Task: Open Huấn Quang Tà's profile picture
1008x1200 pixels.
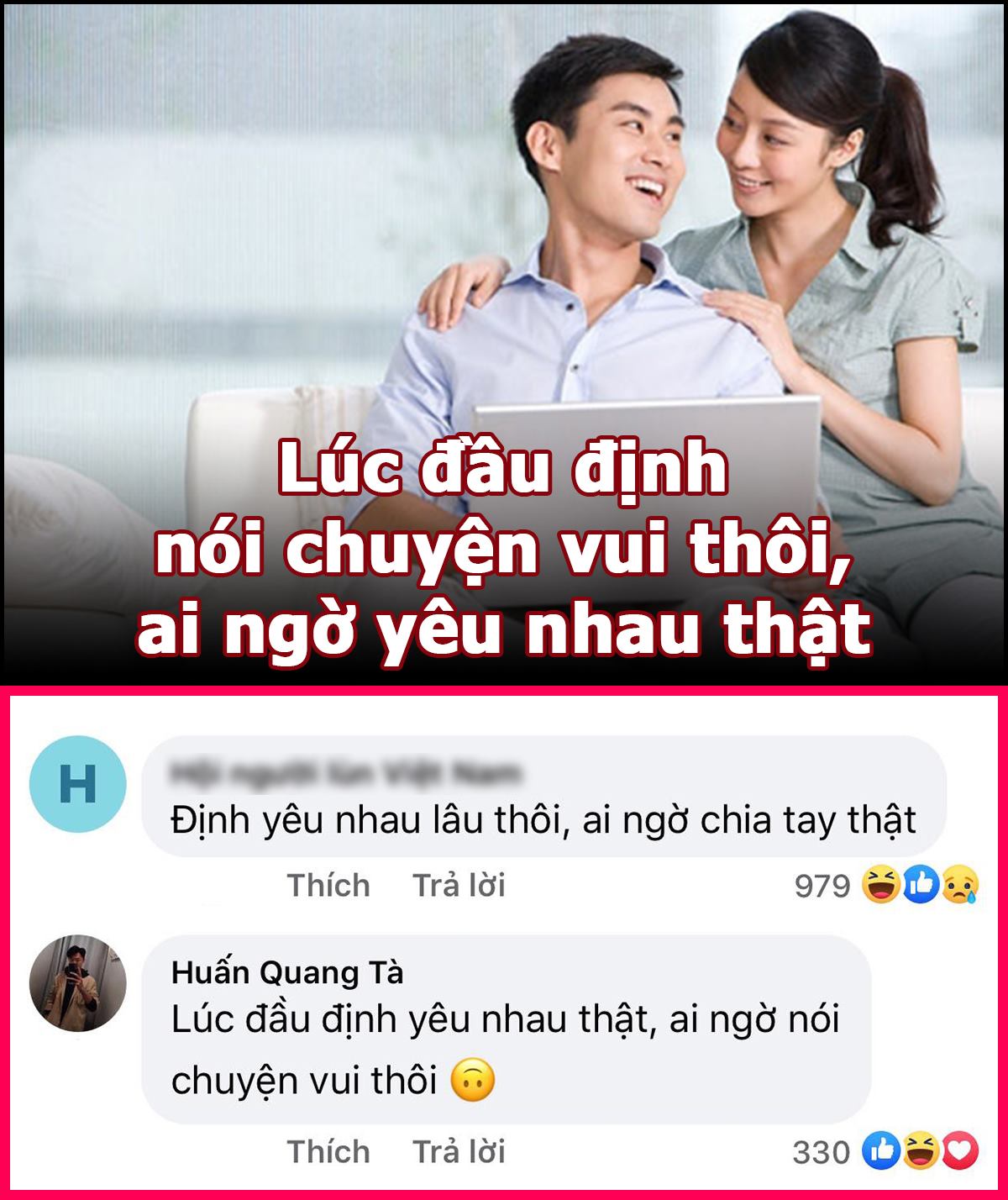Action: (77, 982)
